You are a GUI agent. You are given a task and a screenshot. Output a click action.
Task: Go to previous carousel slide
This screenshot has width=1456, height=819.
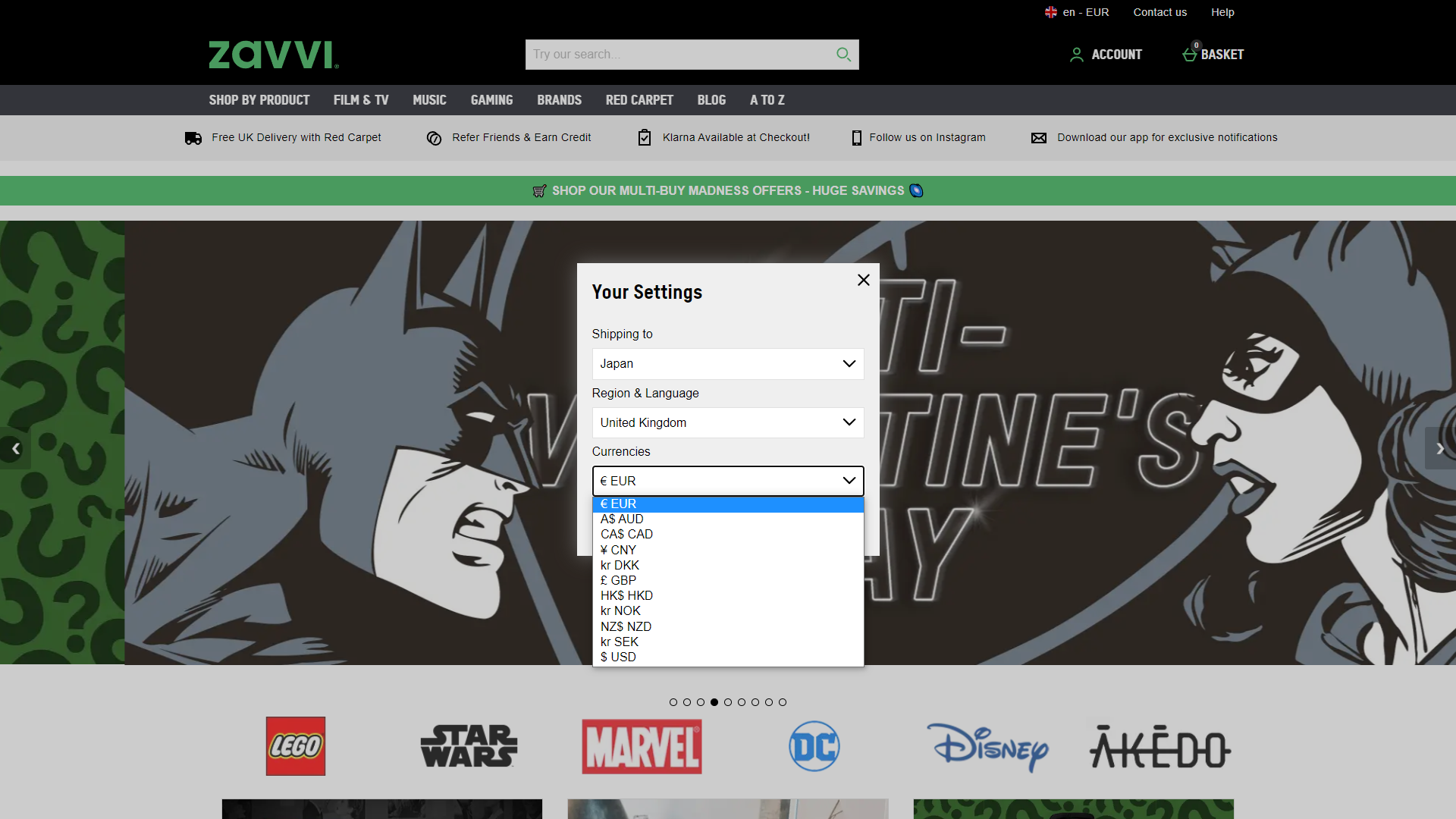tap(15, 449)
